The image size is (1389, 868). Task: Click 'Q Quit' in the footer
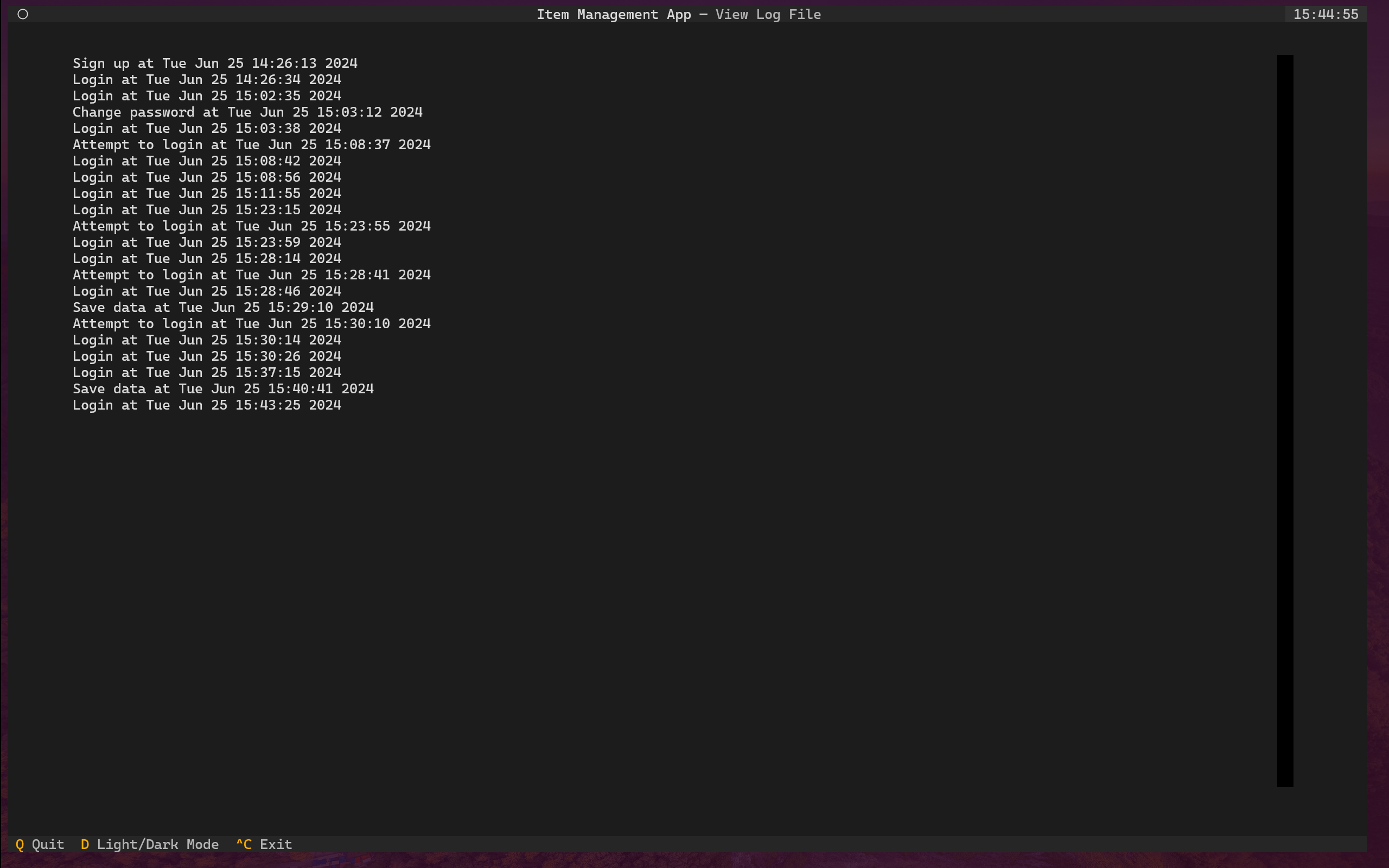(41, 844)
